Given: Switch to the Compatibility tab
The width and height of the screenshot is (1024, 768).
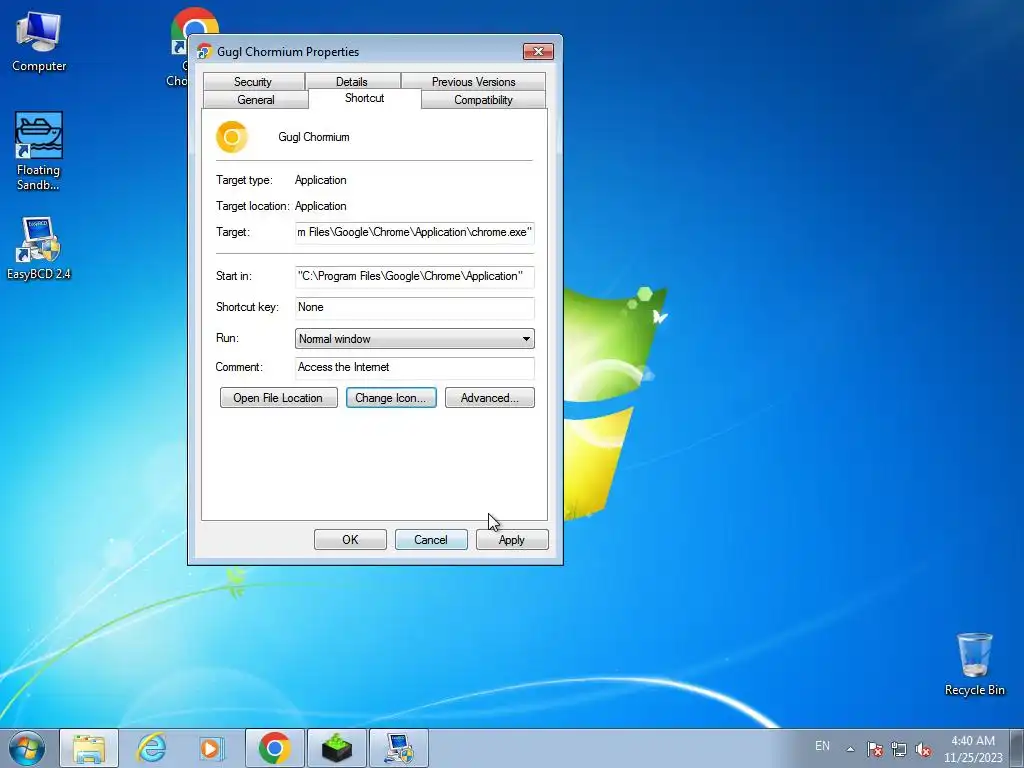Looking at the screenshot, I should point(483,99).
